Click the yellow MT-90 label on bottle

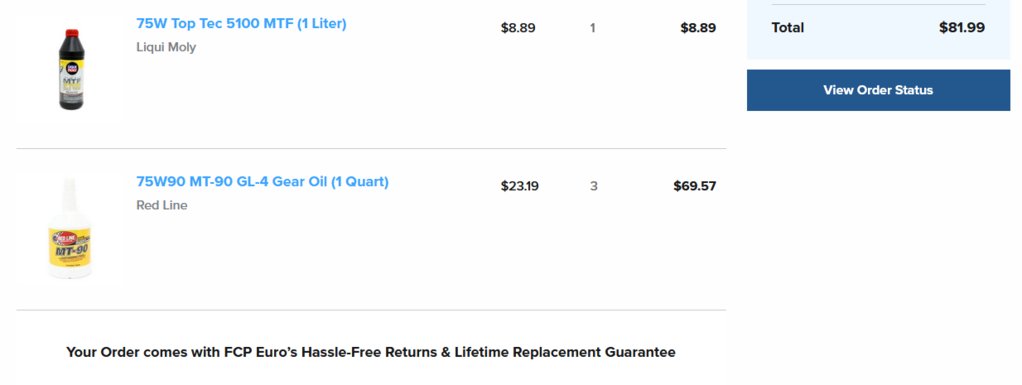pyautogui.click(x=70, y=251)
